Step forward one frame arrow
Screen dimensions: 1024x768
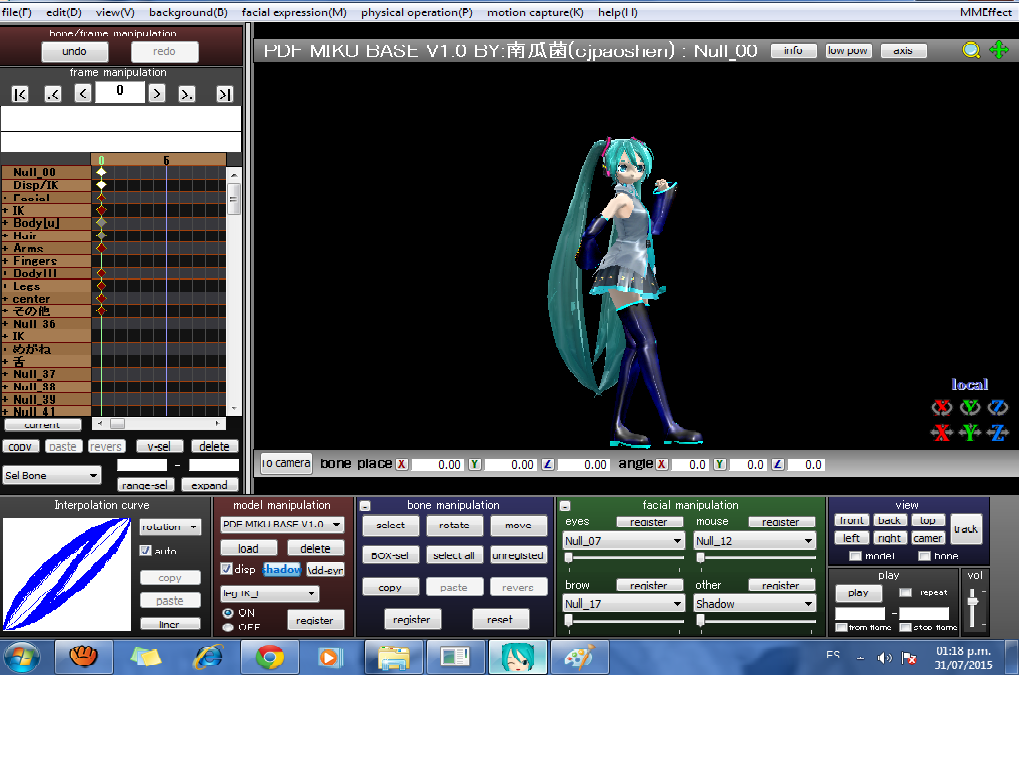click(157, 93)
